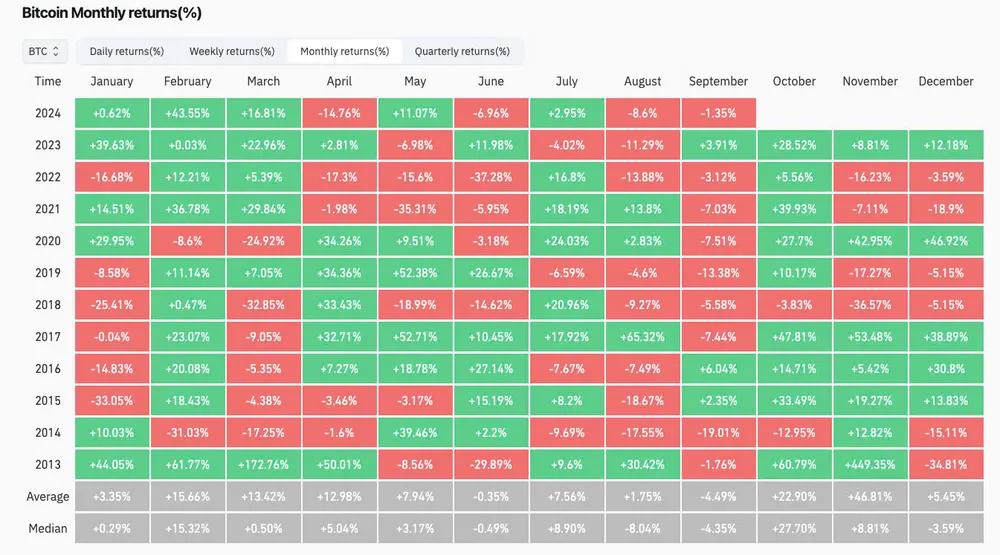1000x555 pixels.
Task: Switch to Weekly returns(%) tab
Action: coord(231,51)
